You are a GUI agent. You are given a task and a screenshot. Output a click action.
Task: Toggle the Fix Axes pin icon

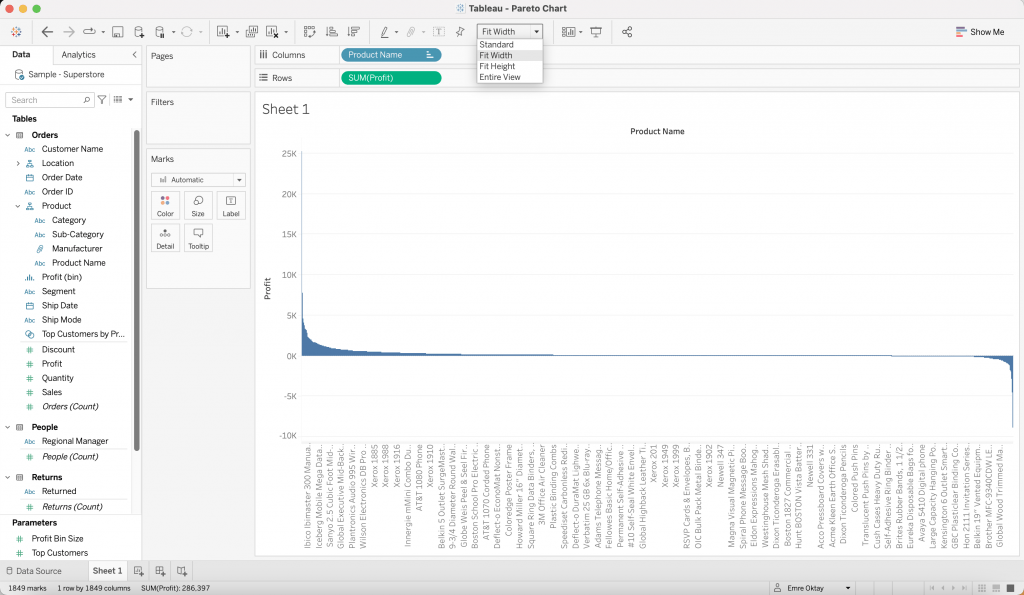tap(460, 32)
